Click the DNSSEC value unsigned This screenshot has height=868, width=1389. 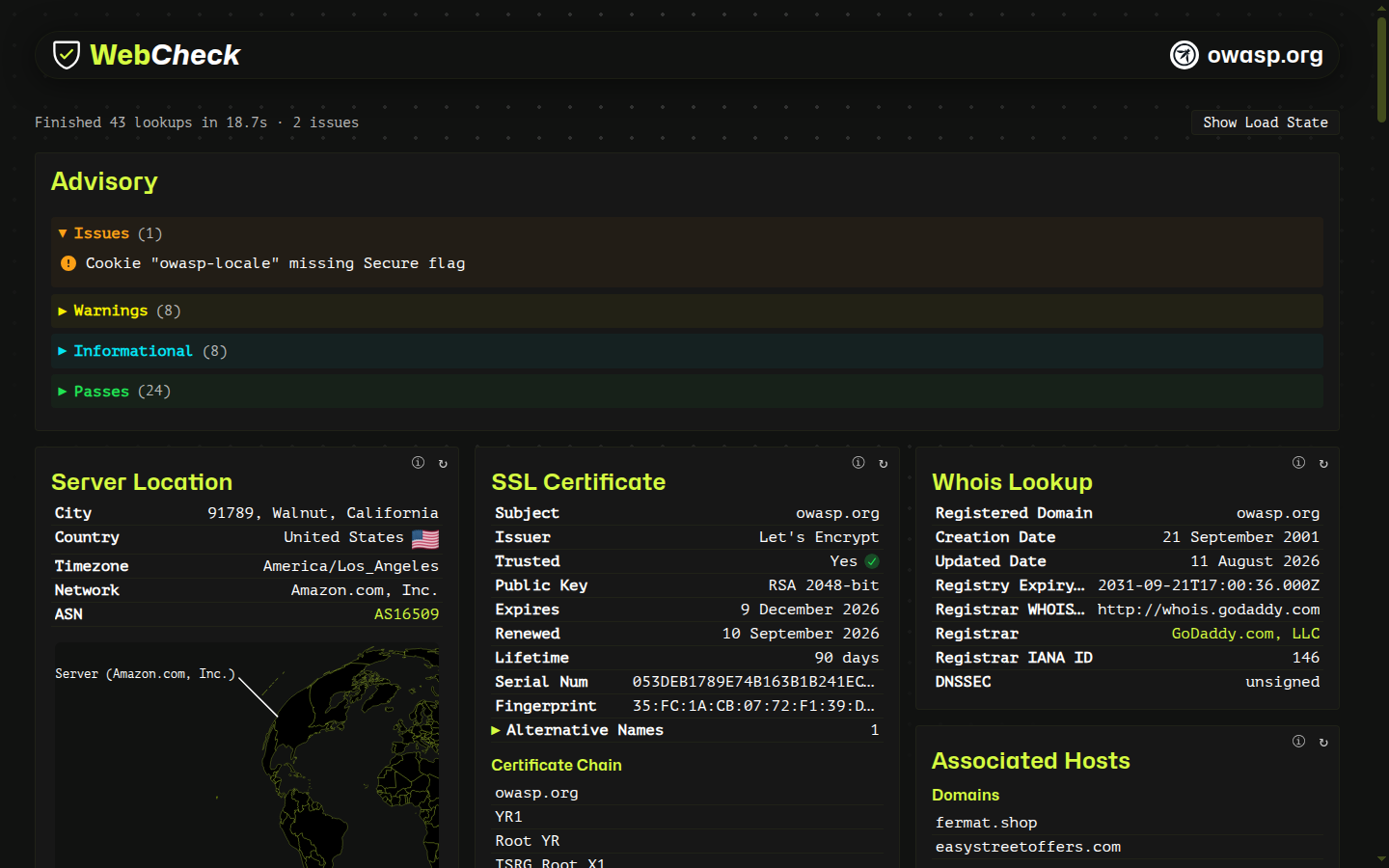[1283, 682]
